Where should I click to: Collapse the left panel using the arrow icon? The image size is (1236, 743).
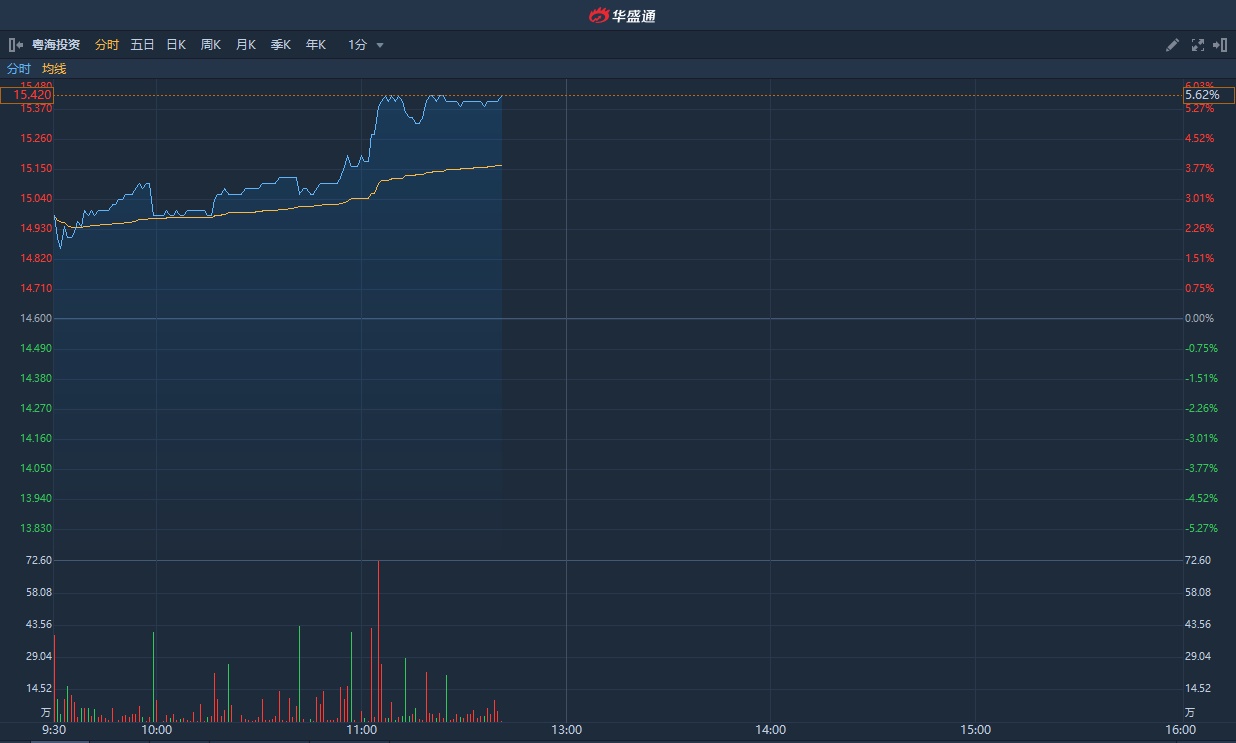click(x=15, y=45)
